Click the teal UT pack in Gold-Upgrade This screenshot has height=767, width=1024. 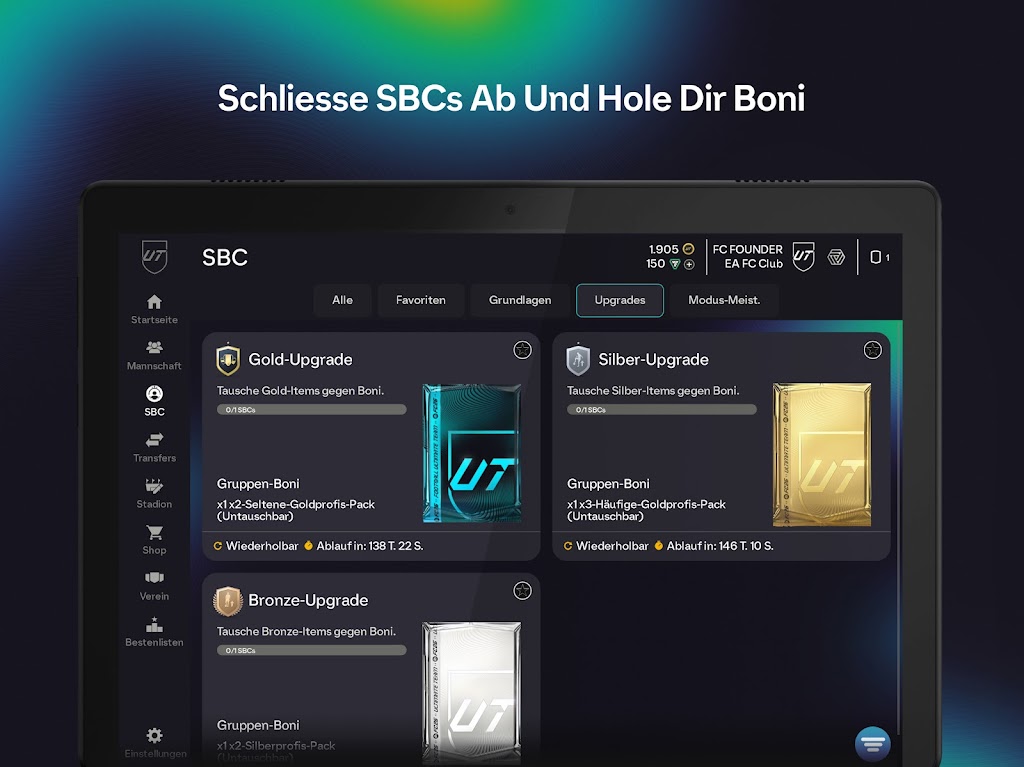coord(472,453)
